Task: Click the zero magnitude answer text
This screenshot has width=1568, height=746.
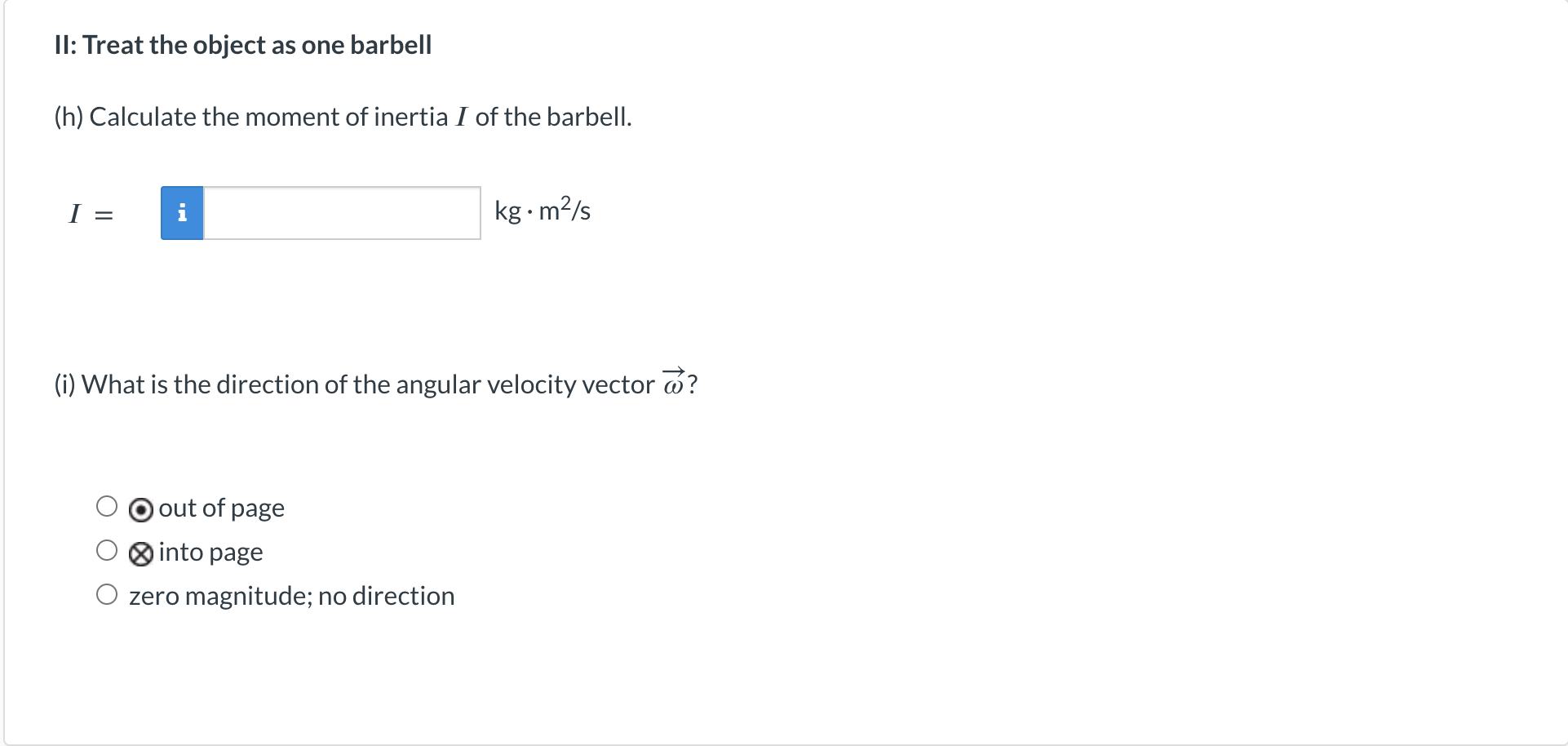Action: point(291,596)
